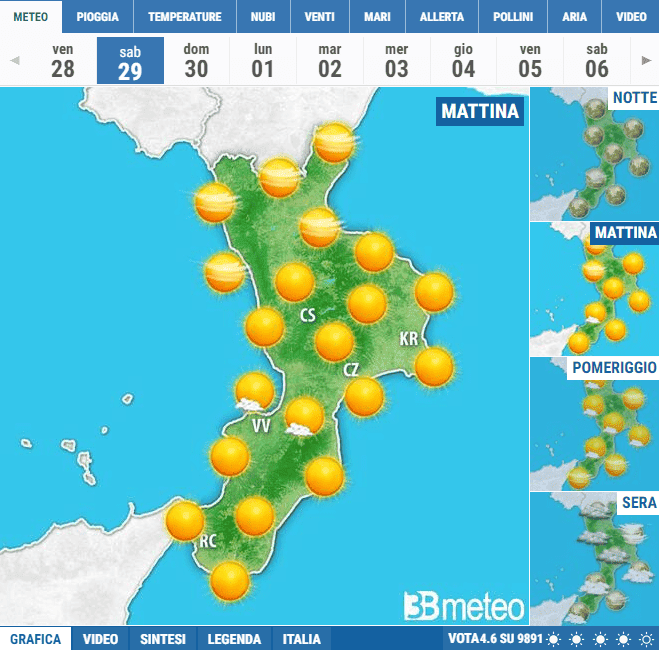Go to previous days with left arrow
Screen dimensions: 659x650
point(15,61)
